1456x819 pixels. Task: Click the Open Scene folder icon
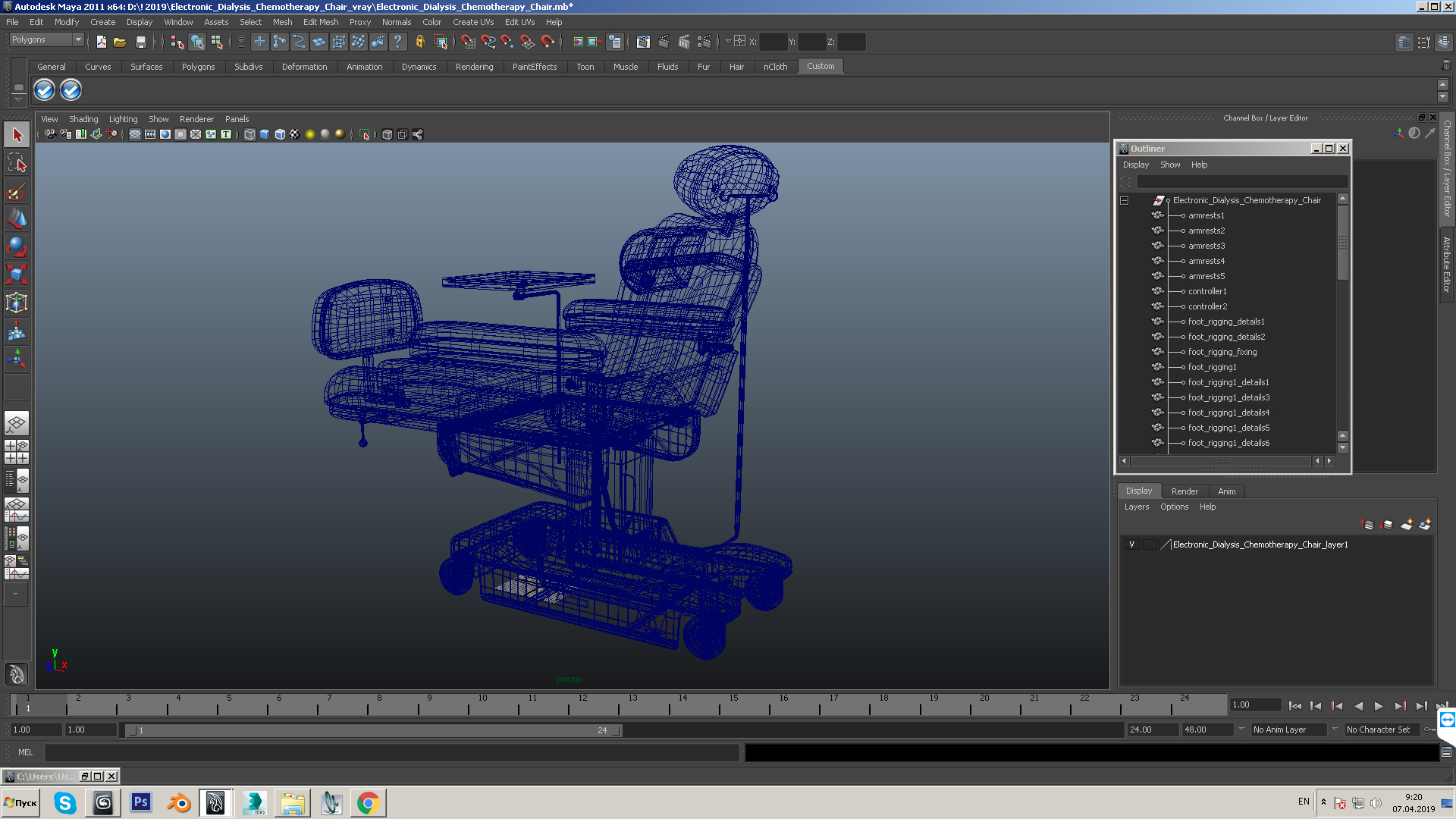(x=120, y=42)
